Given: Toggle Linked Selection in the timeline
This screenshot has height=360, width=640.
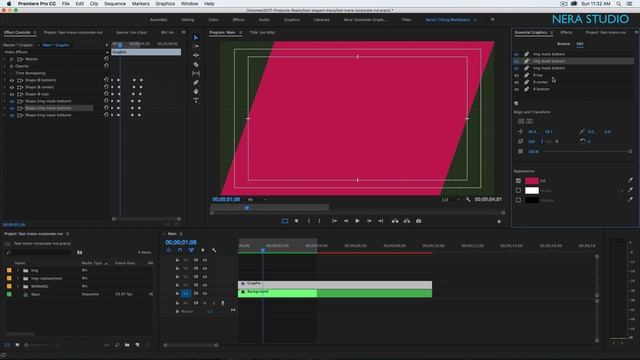Looking at the screenshot, I should click(x=191, y=250).
